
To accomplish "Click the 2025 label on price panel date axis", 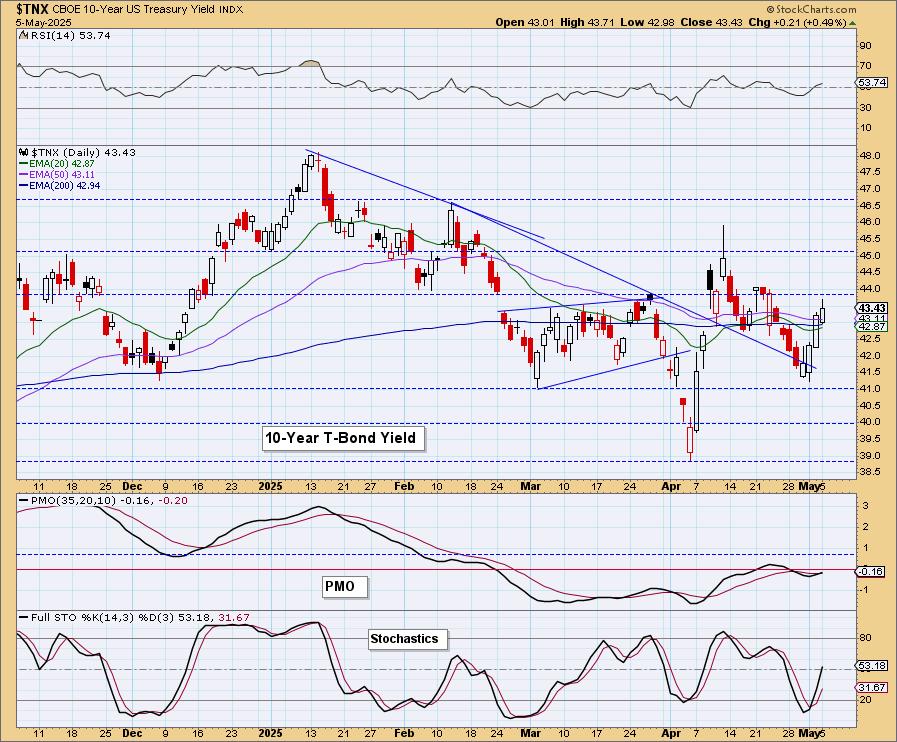I will point(270,486).
